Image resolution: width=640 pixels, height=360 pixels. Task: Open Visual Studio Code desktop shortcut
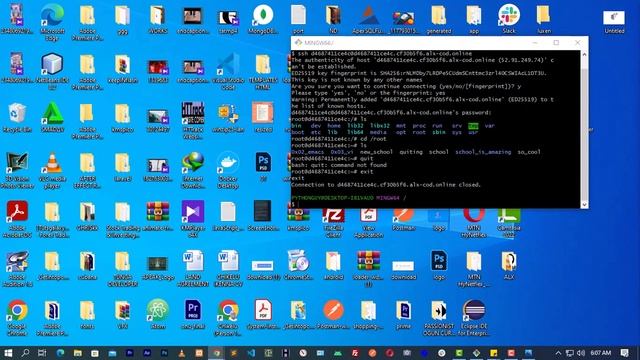pyautogui.click(x=228, y=70)
